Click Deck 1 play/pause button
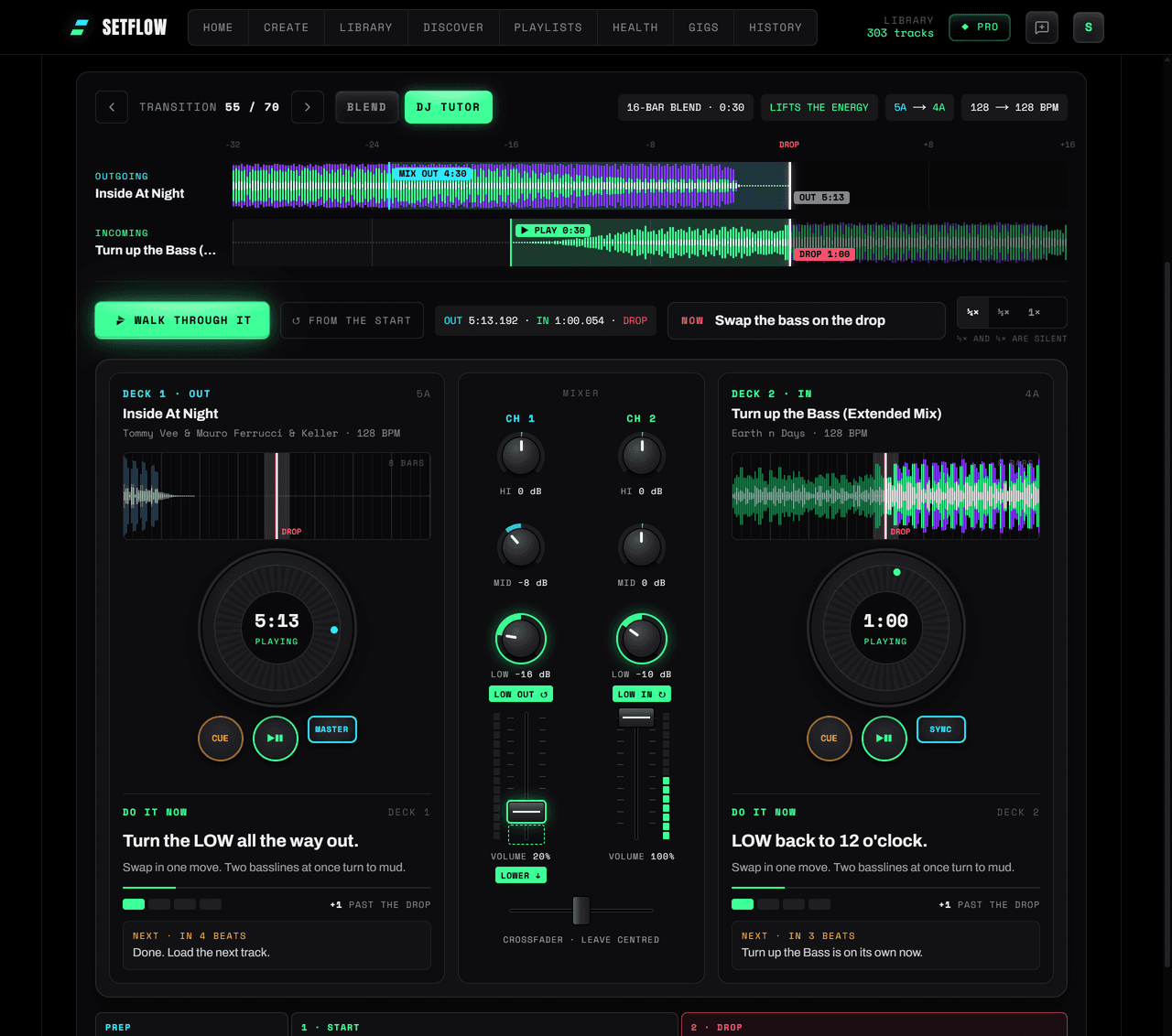Image resolution: width=1172 pixels, height=1036 pixels. [x=276, y=738]
